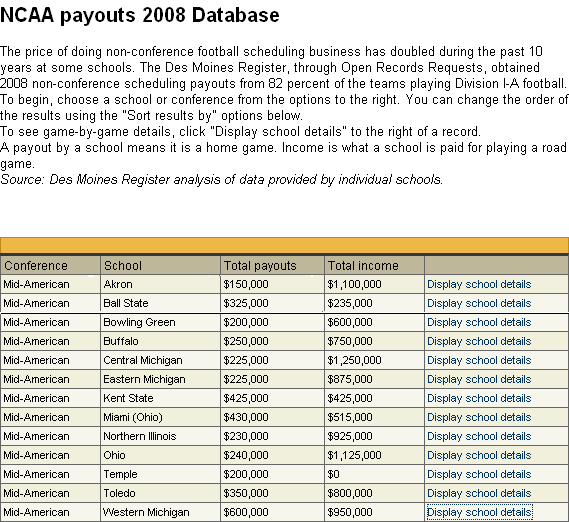Open Display school details for Central Michigan
Image resolution: width=569 pixels, height=522 pixels.
[479, 360]
